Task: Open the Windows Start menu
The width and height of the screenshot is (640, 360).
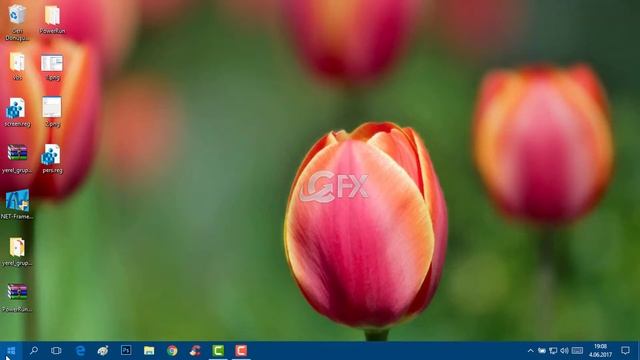Action: coord(11,351)
